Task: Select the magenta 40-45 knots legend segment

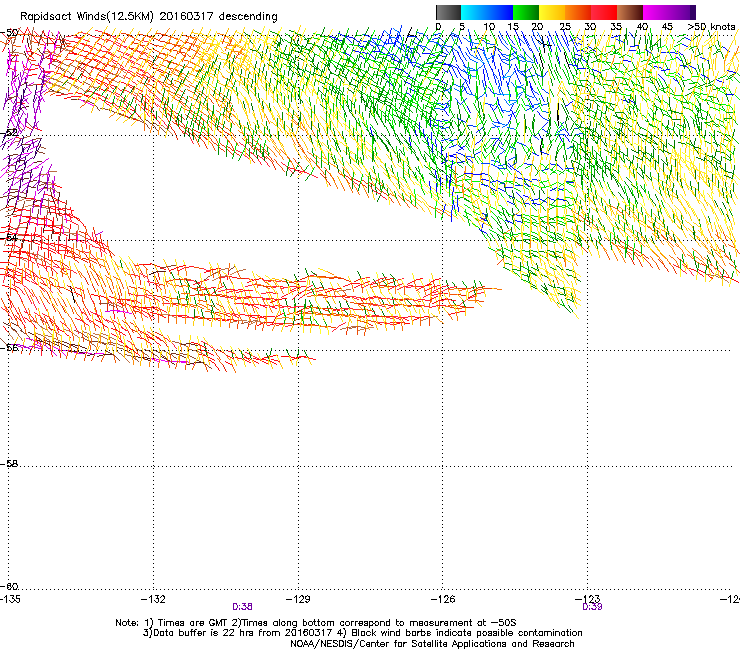Action: (x=656, y=12)
